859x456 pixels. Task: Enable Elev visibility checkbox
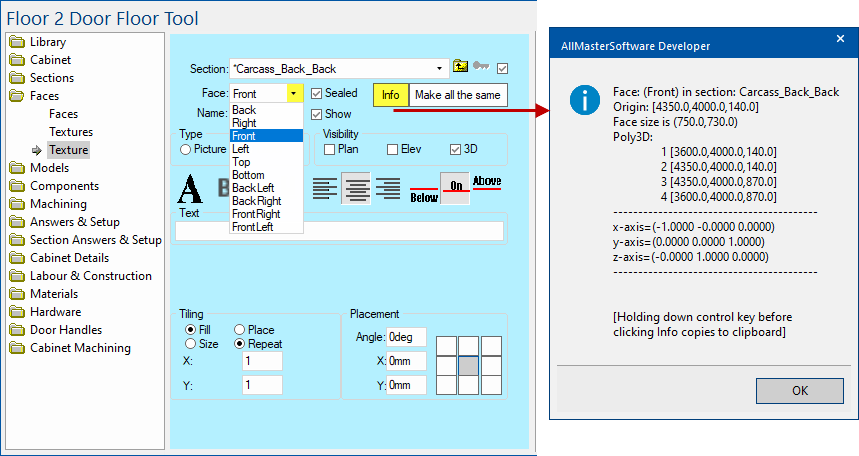392,150
